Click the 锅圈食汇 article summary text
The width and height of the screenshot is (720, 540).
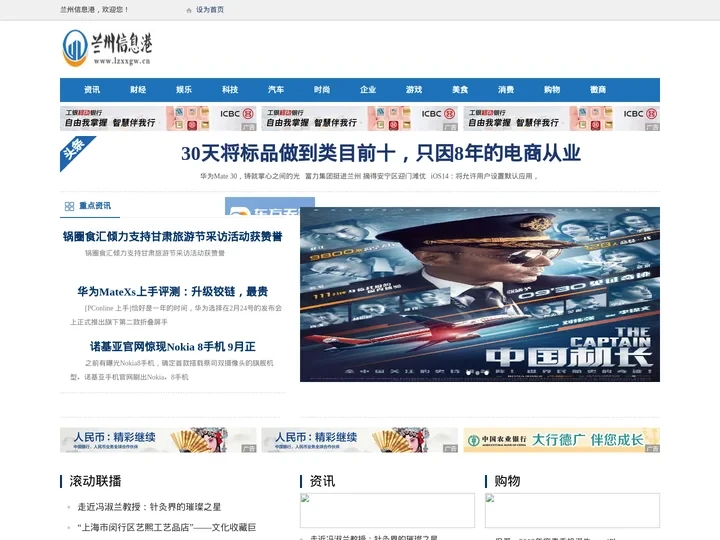point(155,253)
